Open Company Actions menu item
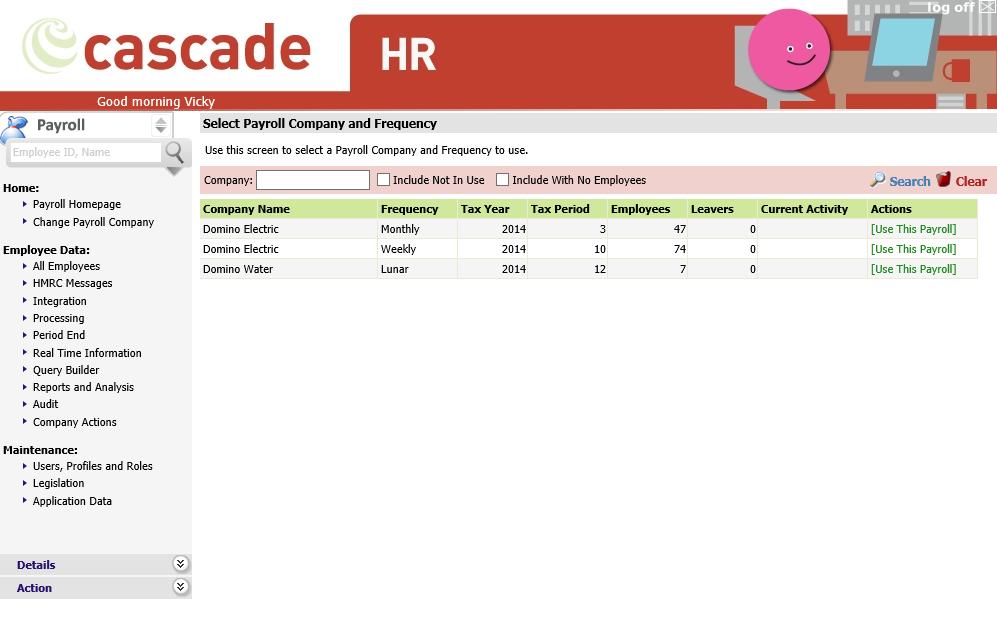The image size is (997, 621). (x=74, y=422)
